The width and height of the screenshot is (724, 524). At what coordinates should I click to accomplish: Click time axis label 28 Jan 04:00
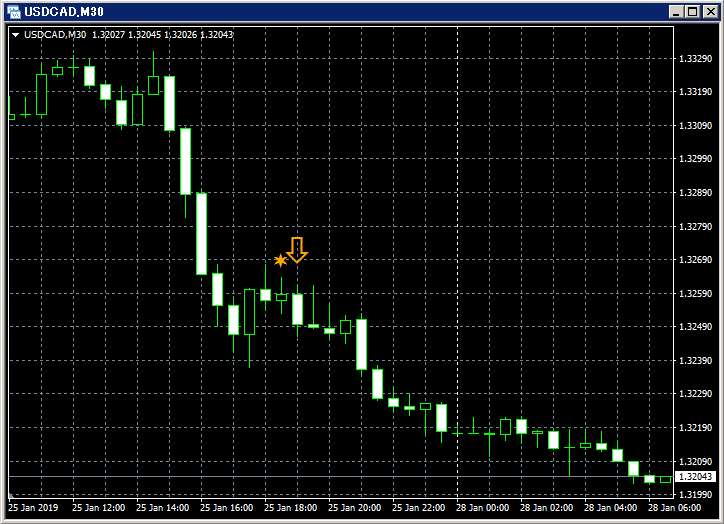pos(610,508)
